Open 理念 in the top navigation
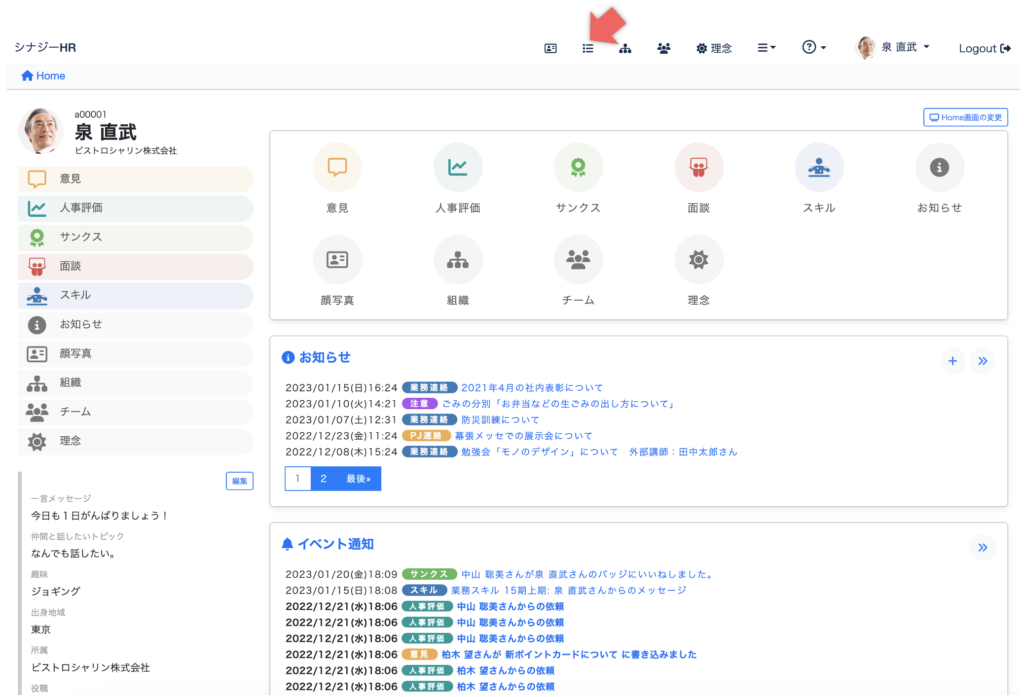This screenshot has width=1024, height=697. coord(714,48)
